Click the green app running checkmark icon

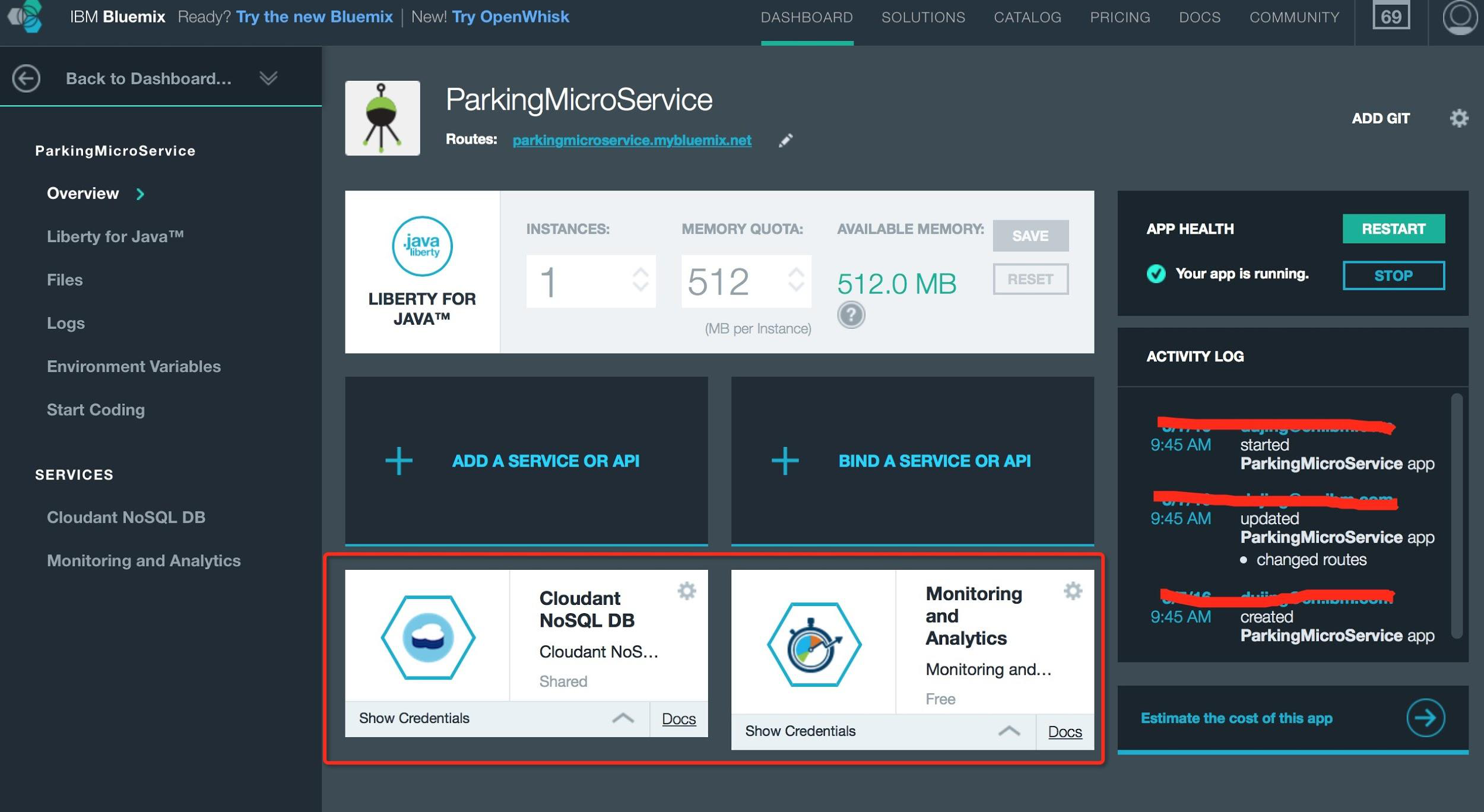pyautogui.click(x=1156, y=274)
